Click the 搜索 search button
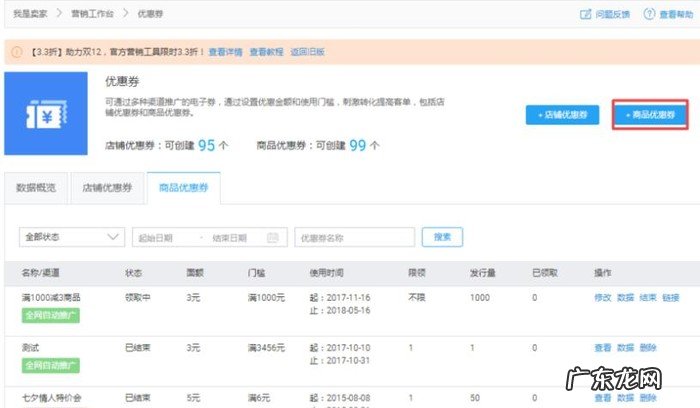 [442, 237]
